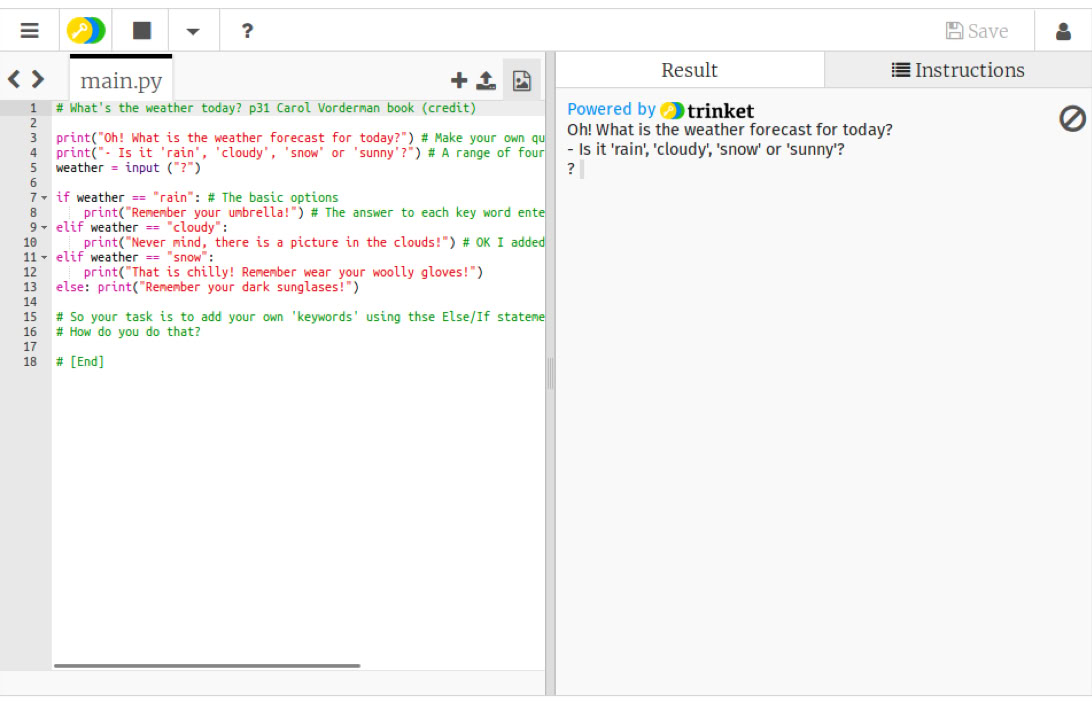Click the input prompt field after '?'
1092x702 pixels.
click(x=582, y=169)
